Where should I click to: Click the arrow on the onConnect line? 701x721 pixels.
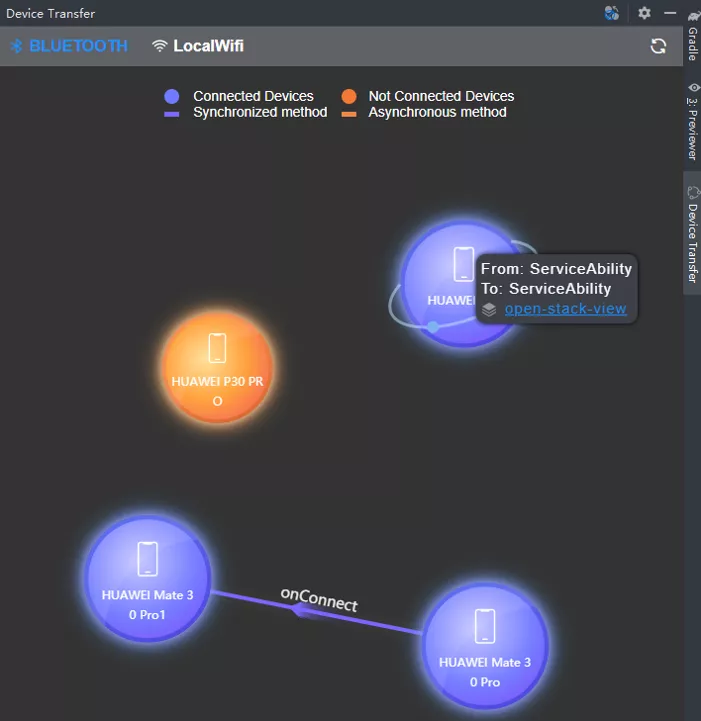pyautogui.click(x=304, y=611)
